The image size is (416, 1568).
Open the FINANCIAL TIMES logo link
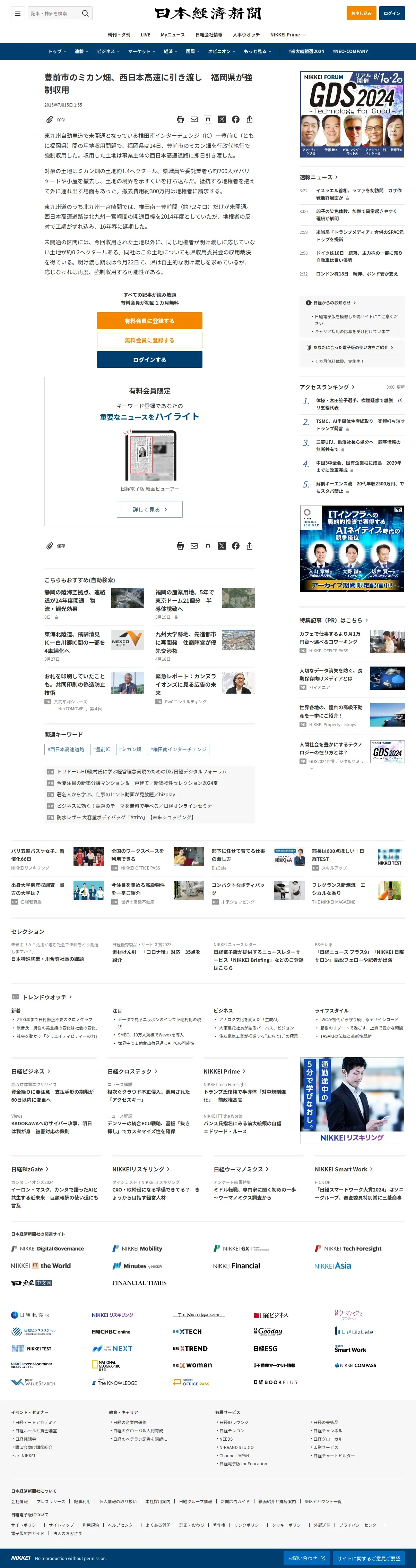[x=139, y=1282]
